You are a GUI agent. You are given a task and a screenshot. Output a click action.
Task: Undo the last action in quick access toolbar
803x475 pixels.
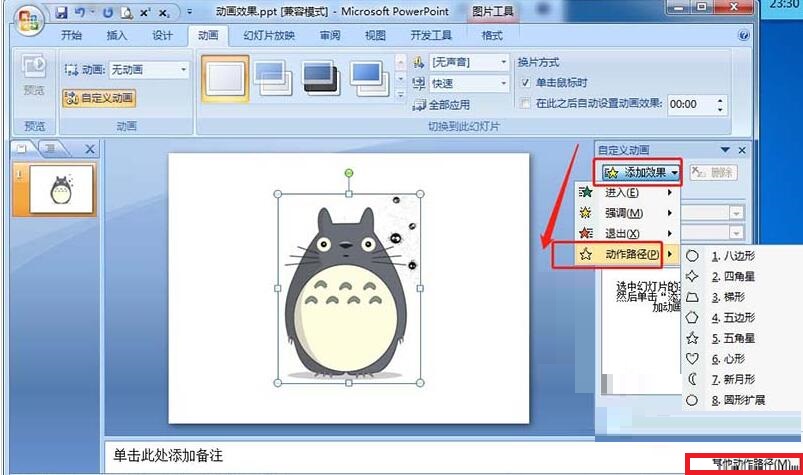[x=80, y=12]
